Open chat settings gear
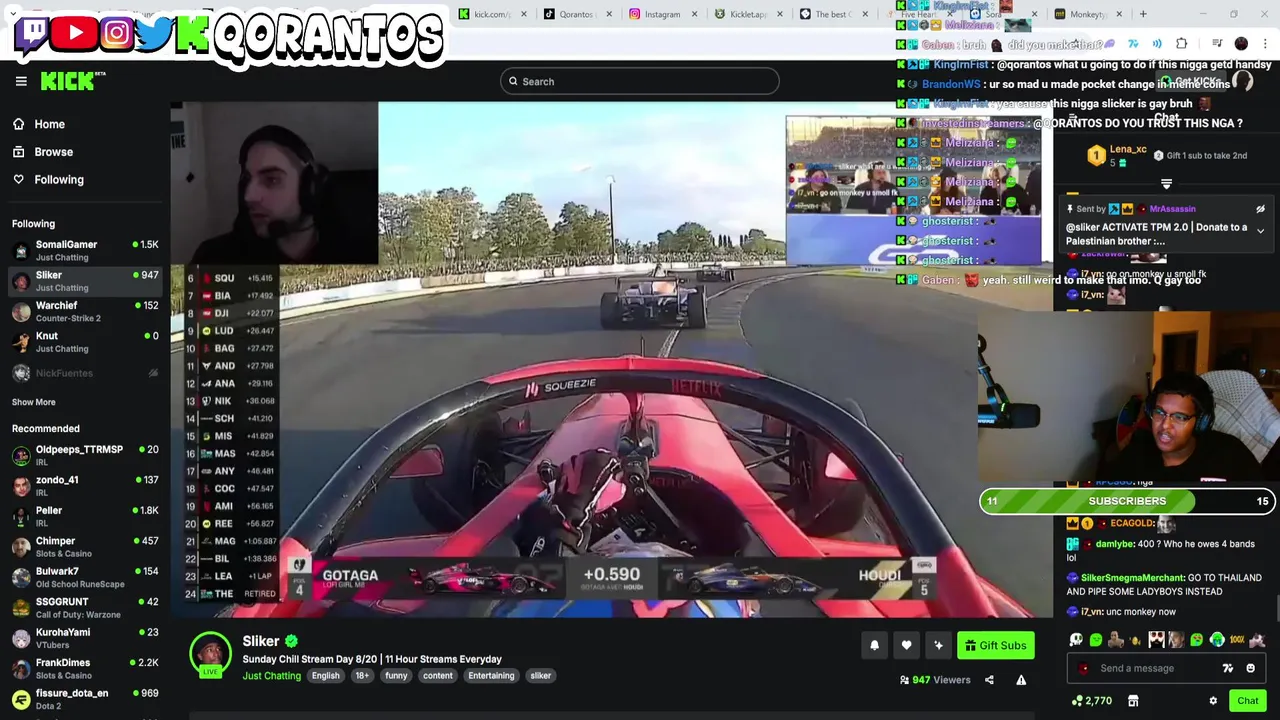The width and height of the screenshot is (1280, 720). click(1213, 701)
